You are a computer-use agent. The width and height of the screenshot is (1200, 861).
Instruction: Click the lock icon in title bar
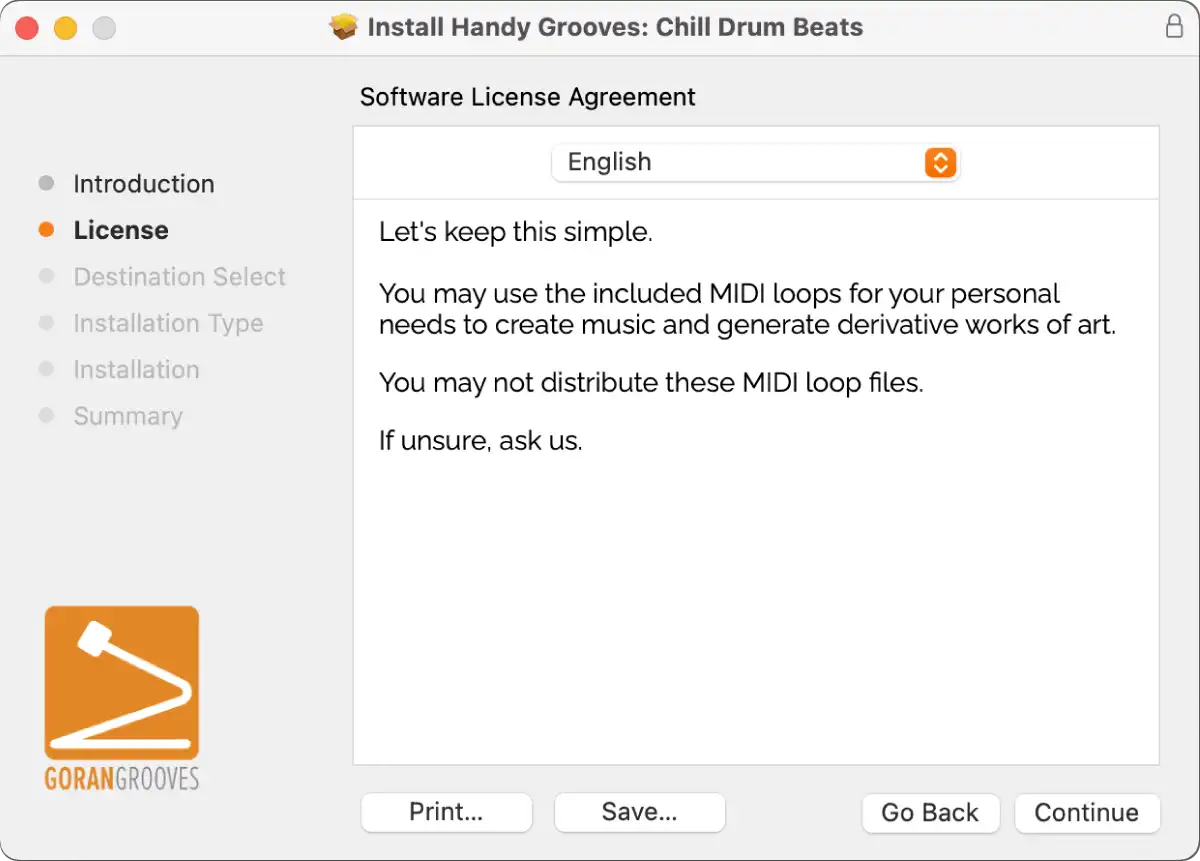point(1175,27)
